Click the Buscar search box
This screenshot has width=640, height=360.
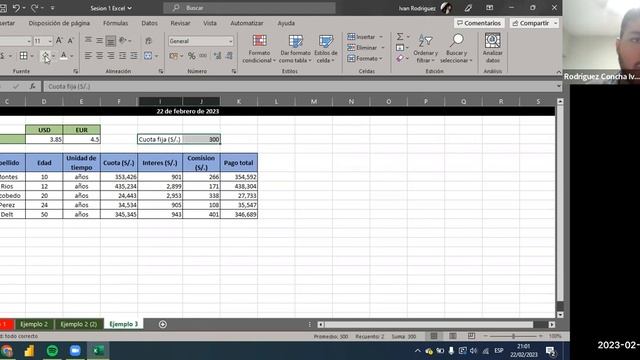point(249,8)
